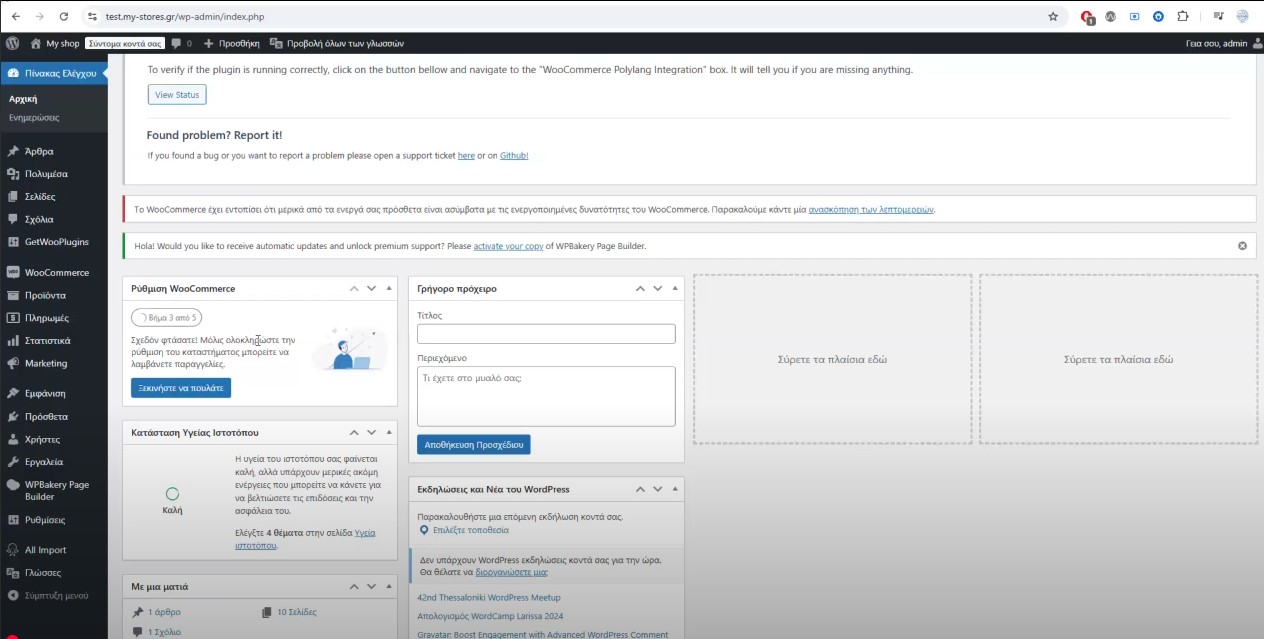1264x639 pixels.
Task: Open Εργαλεία tools sidebar icon
Action: coord(12,462)
